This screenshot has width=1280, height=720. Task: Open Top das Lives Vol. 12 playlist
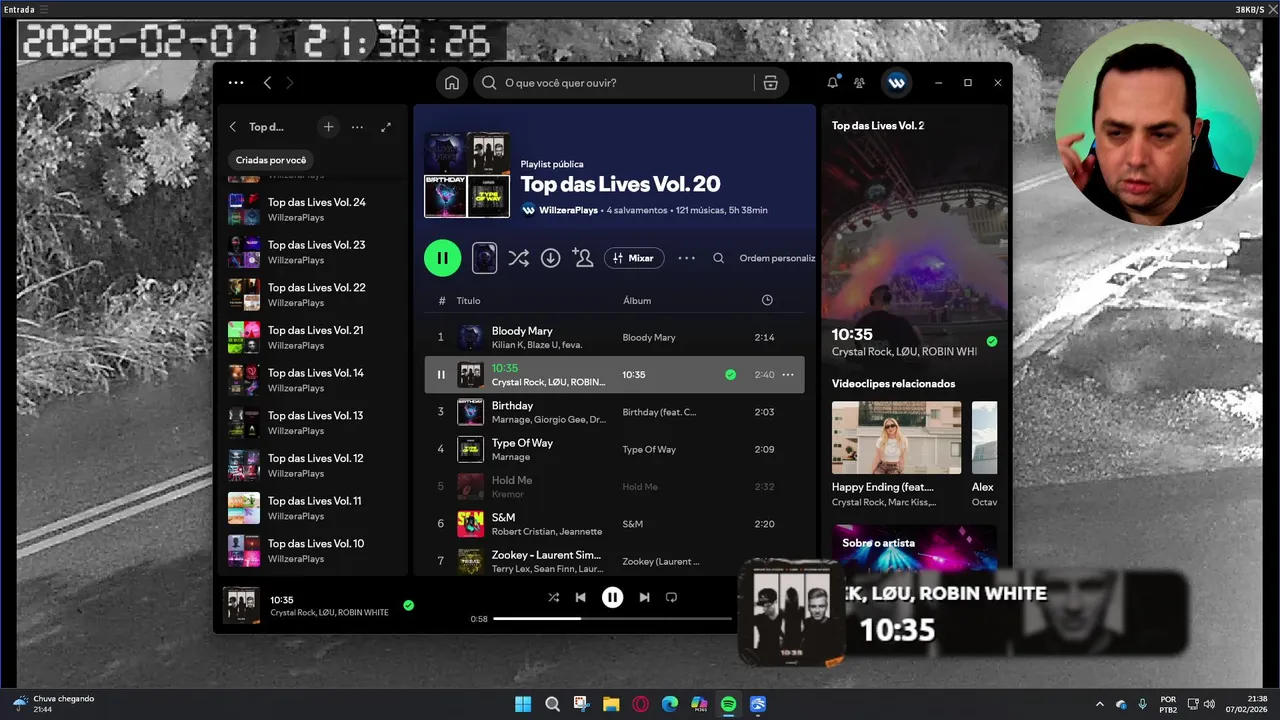(311, 465)
